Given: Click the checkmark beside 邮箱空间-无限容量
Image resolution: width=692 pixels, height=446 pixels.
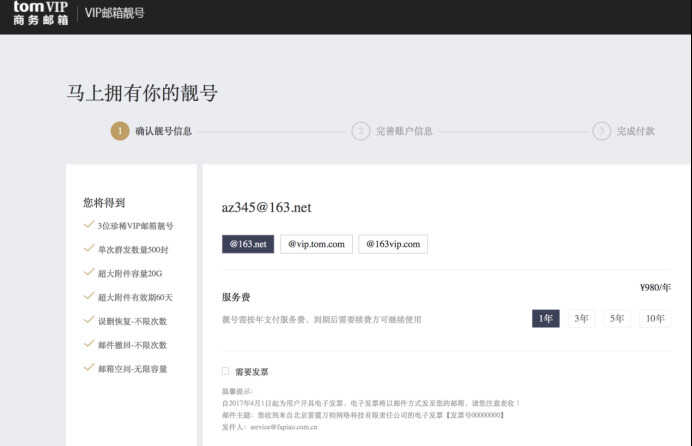Looking at the screenshot, I should pos(89,368).
